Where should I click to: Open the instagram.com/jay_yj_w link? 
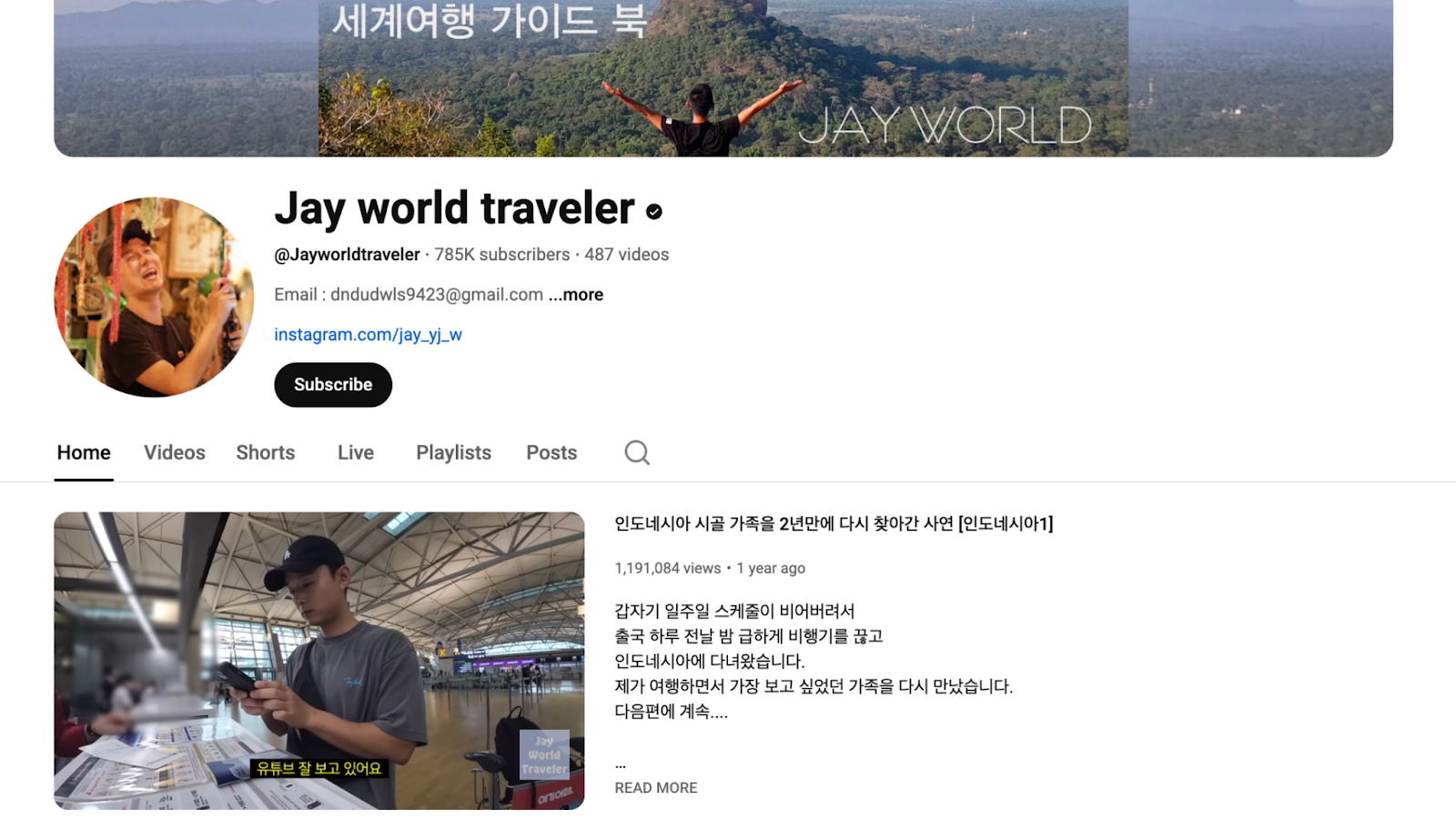click(369, 335)
